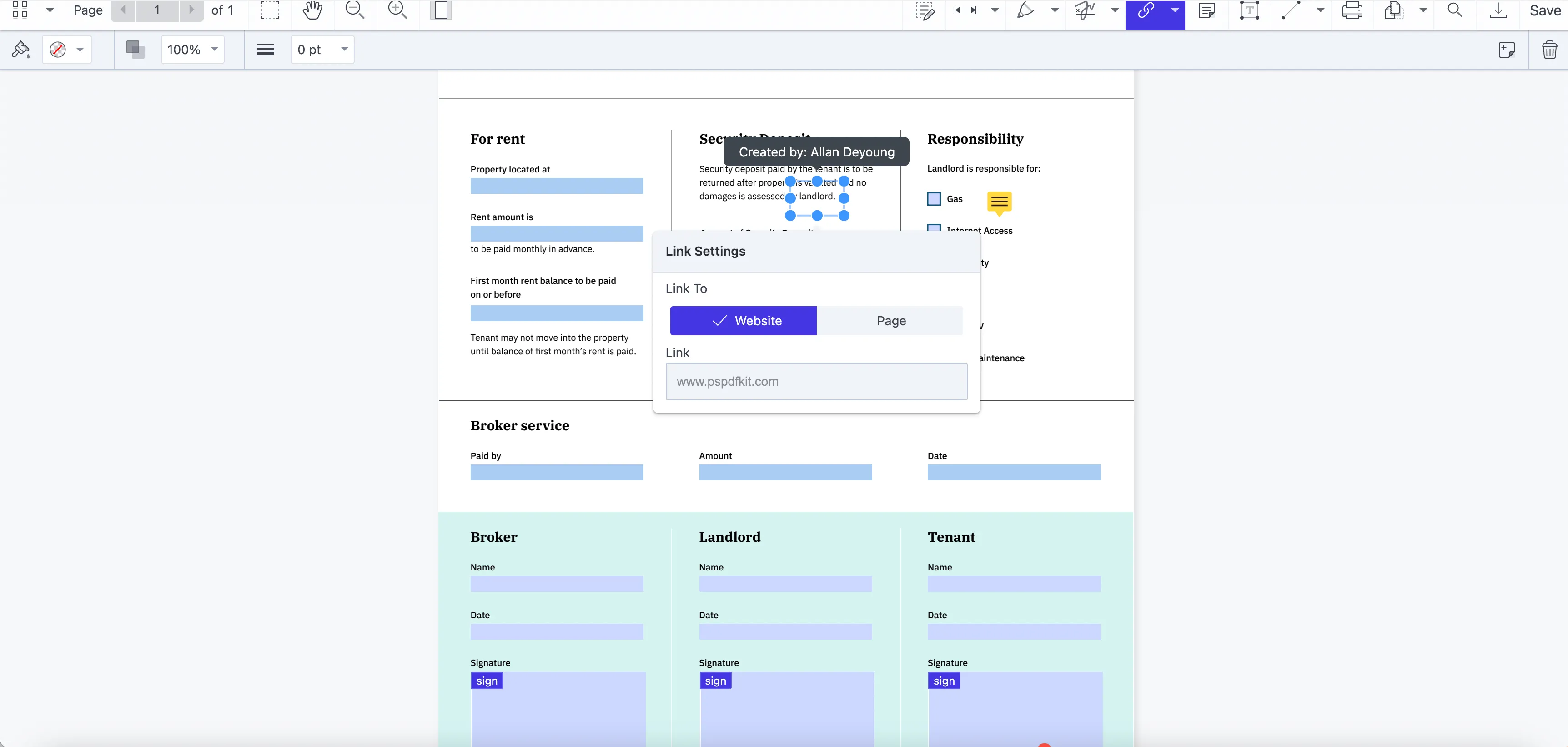The height and width of the screenshot is (747, 1568).
Task: Click the download icon
Action: (1498, 10)
